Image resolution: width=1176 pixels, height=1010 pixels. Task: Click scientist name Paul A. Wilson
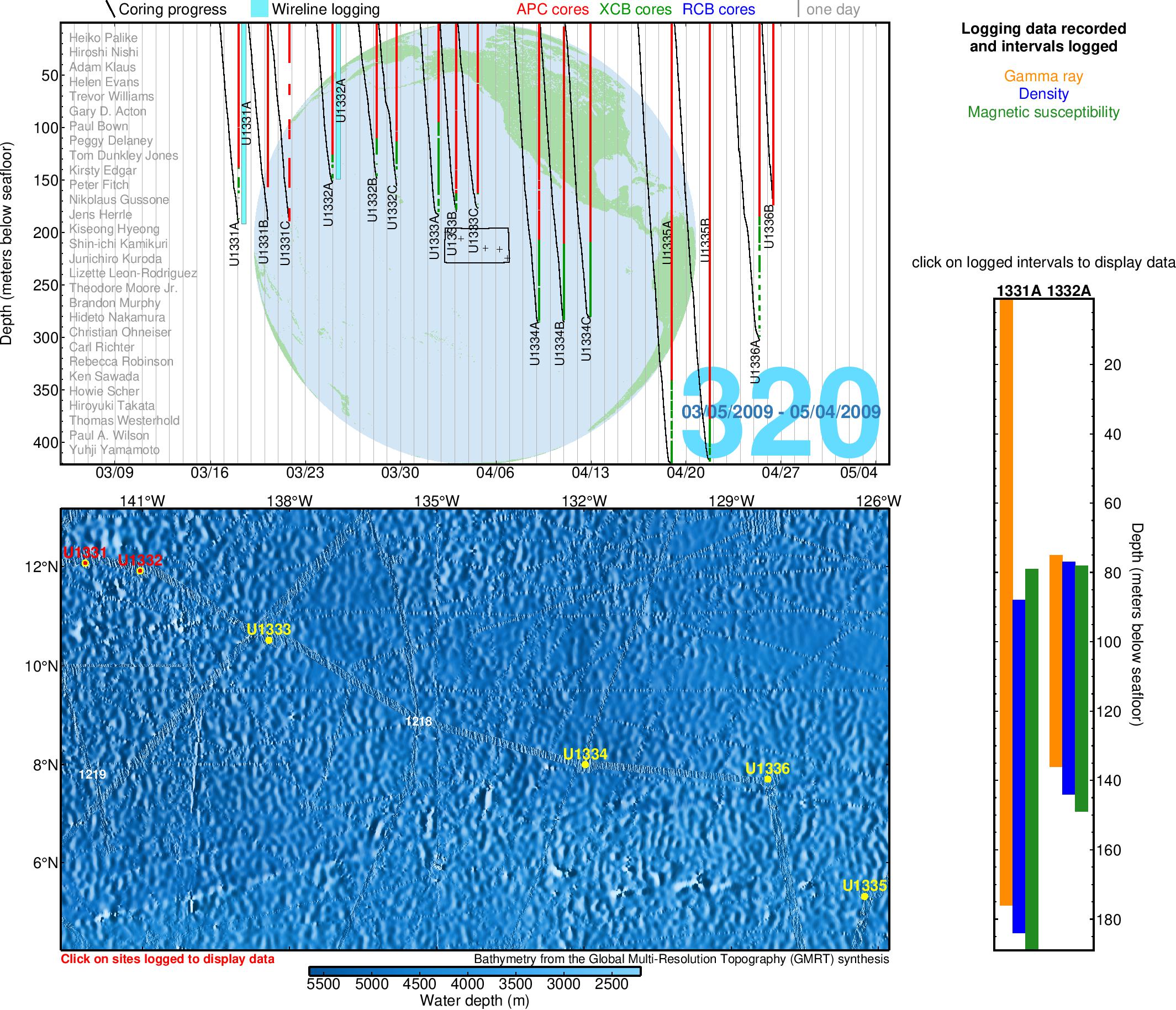tap(109, 435)
